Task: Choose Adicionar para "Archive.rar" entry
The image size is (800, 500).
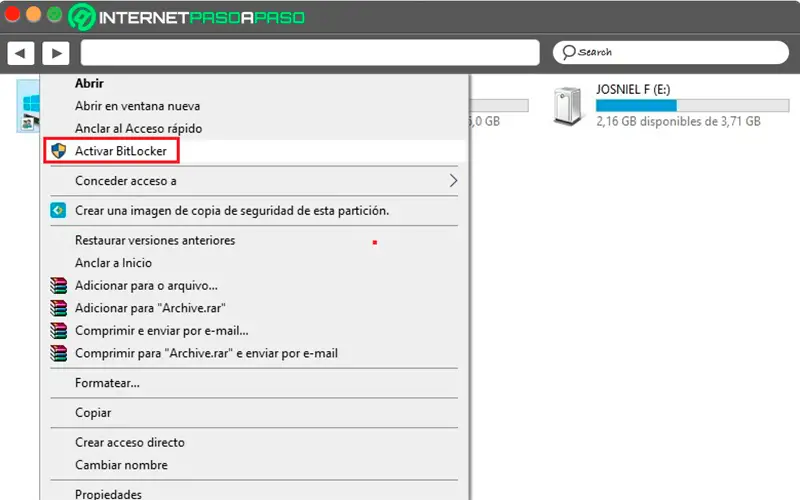Action: [x=150, y=308]
